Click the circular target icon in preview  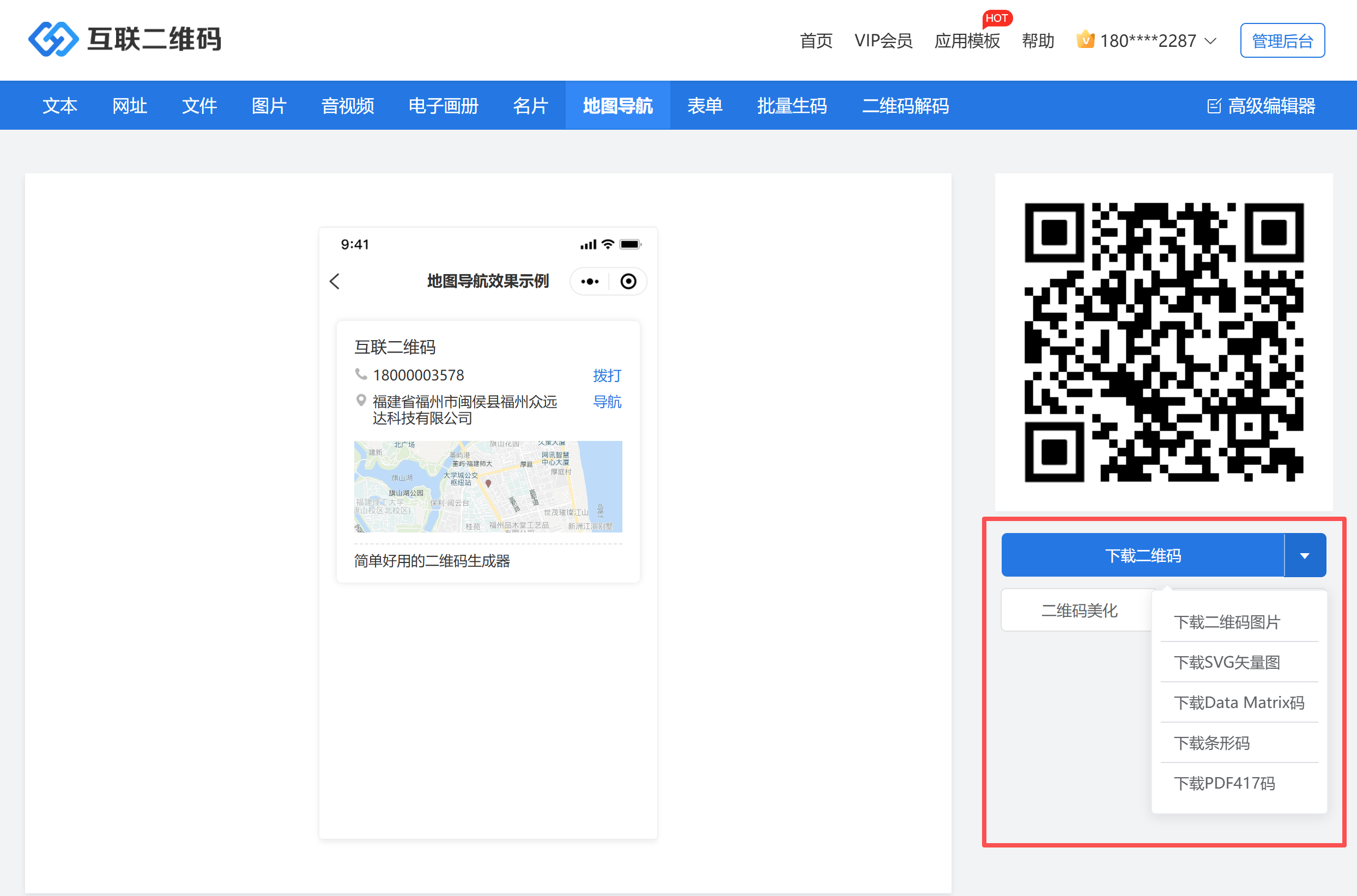pos(628,281)
